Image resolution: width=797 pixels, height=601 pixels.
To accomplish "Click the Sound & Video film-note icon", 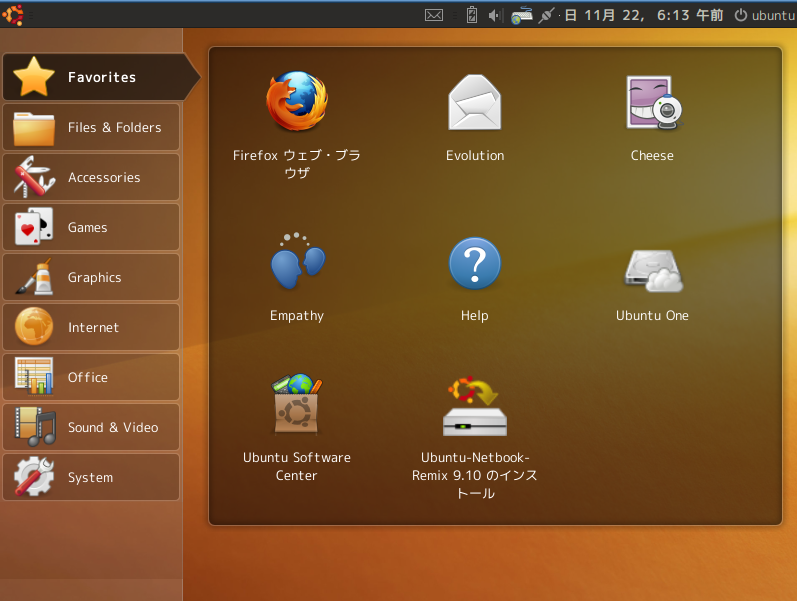I will point(35,427).
